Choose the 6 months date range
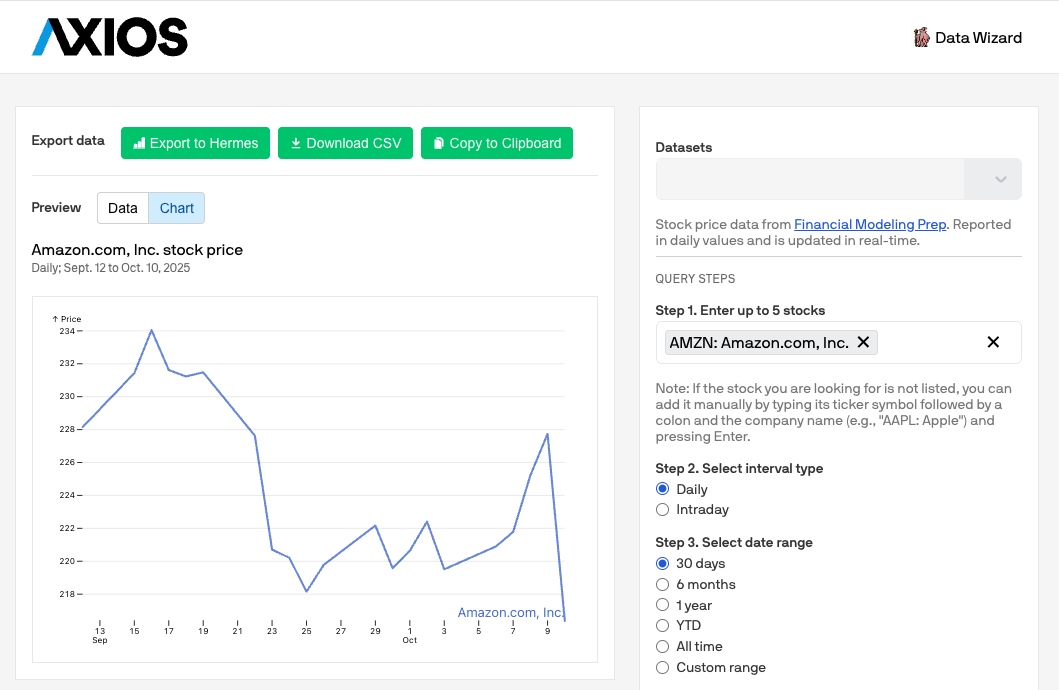Viewport: 1059px width, 690px height. coord(662,584)
